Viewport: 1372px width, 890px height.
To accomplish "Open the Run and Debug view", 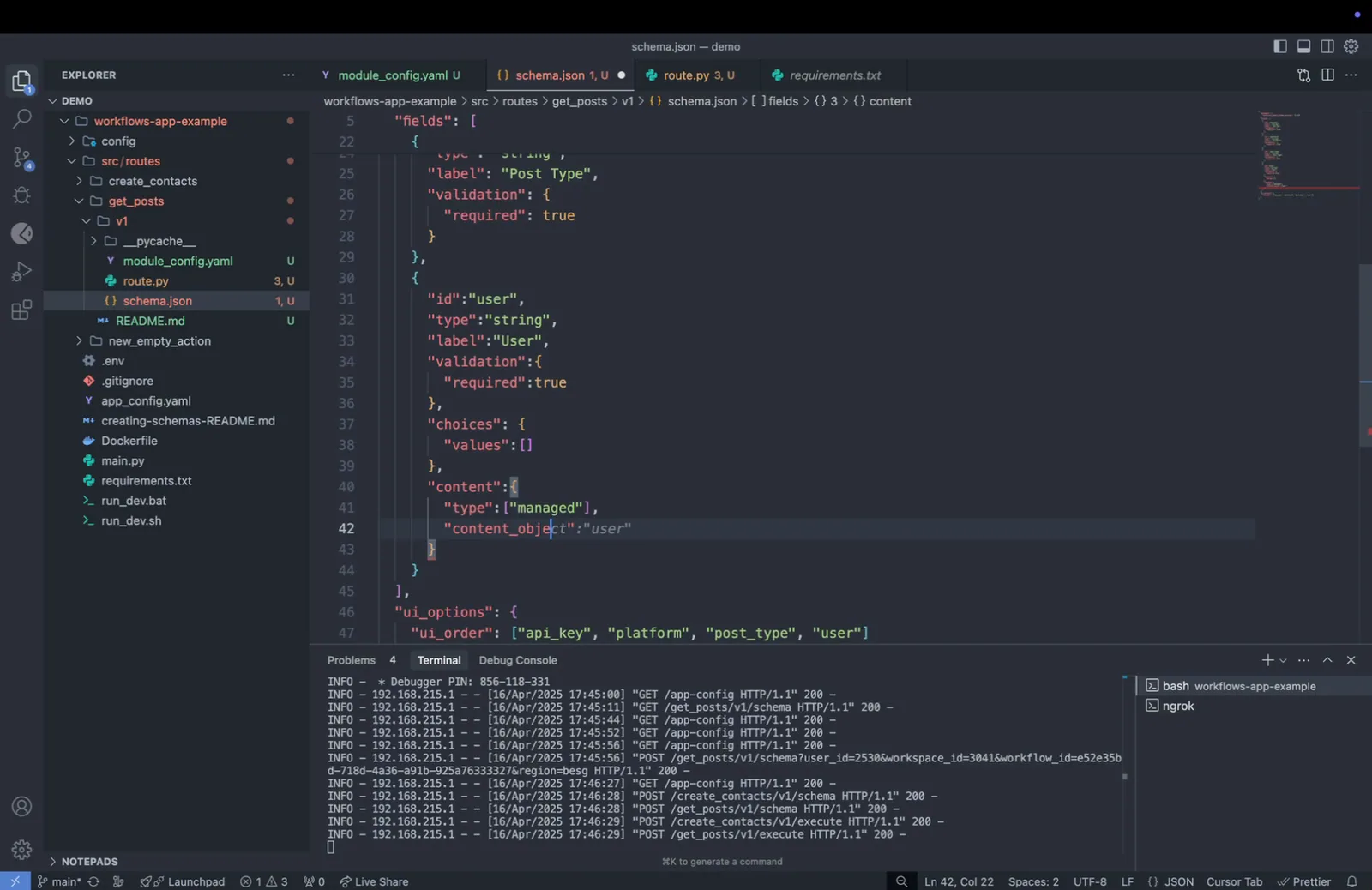I will point(21,271).
